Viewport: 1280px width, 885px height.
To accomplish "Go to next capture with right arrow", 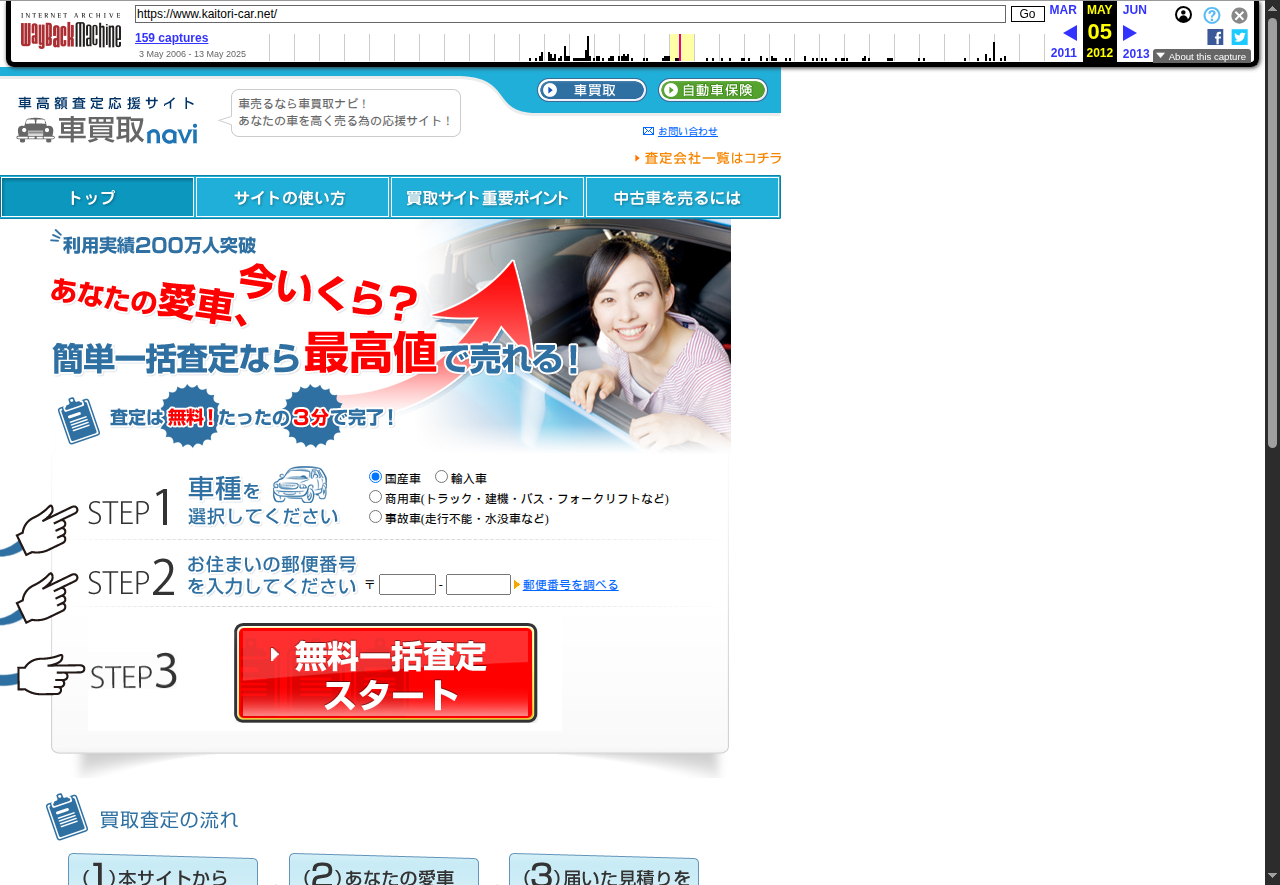I will 1130,33.
